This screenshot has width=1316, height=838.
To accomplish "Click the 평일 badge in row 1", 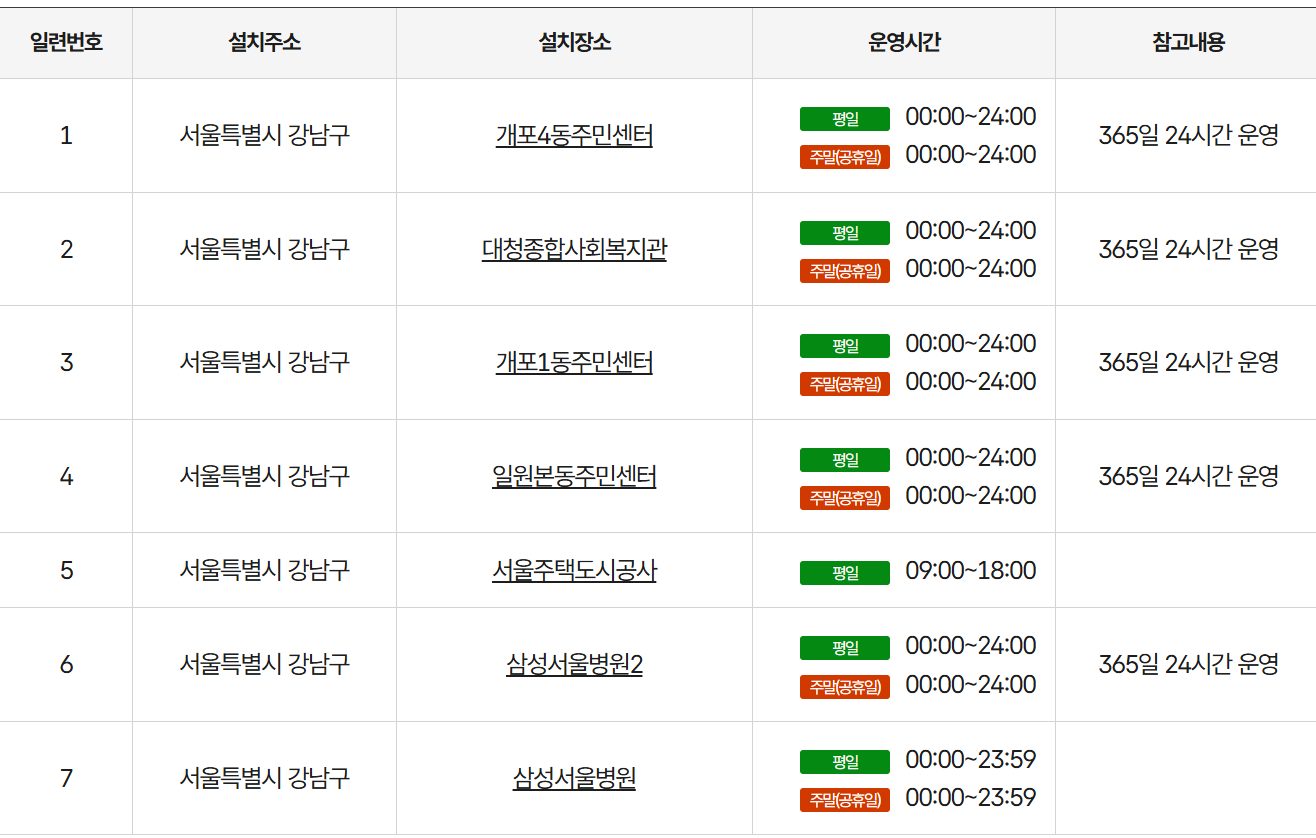I will pos(844,117).
